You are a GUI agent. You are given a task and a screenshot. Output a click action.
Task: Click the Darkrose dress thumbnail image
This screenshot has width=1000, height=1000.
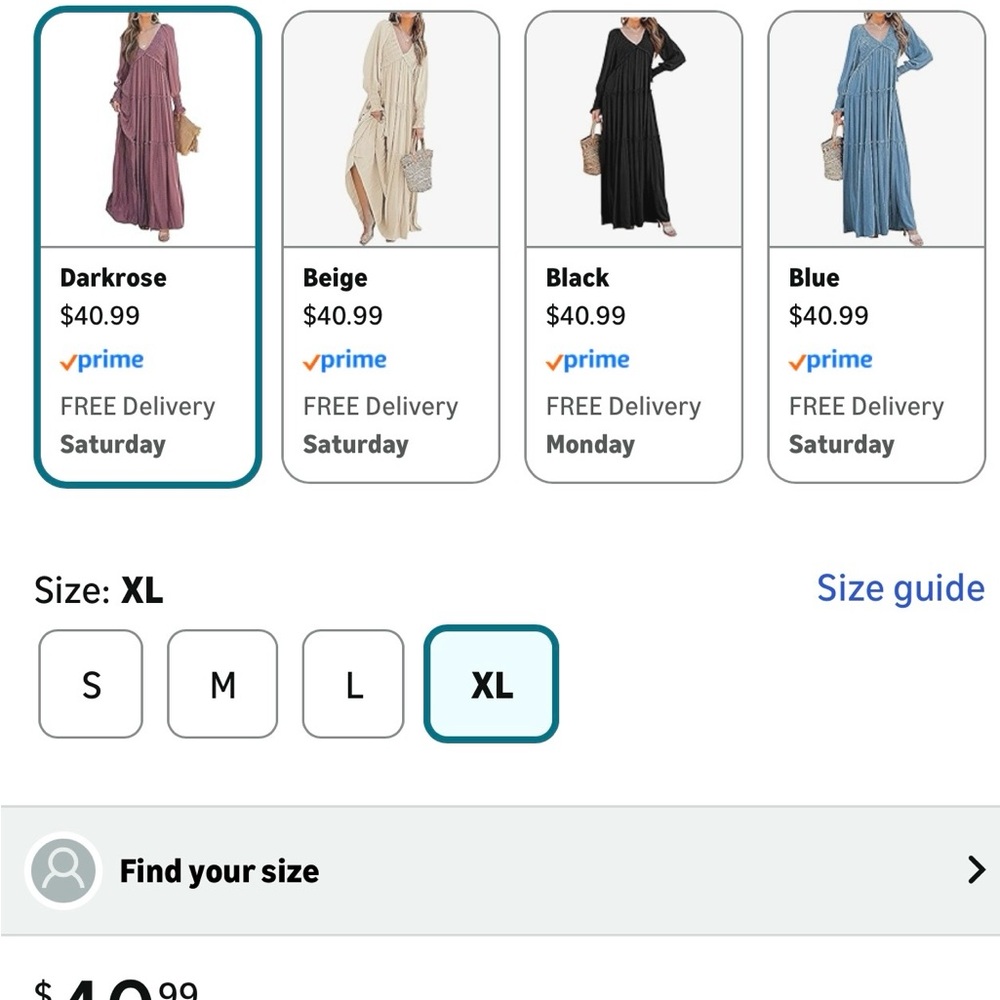148,129
